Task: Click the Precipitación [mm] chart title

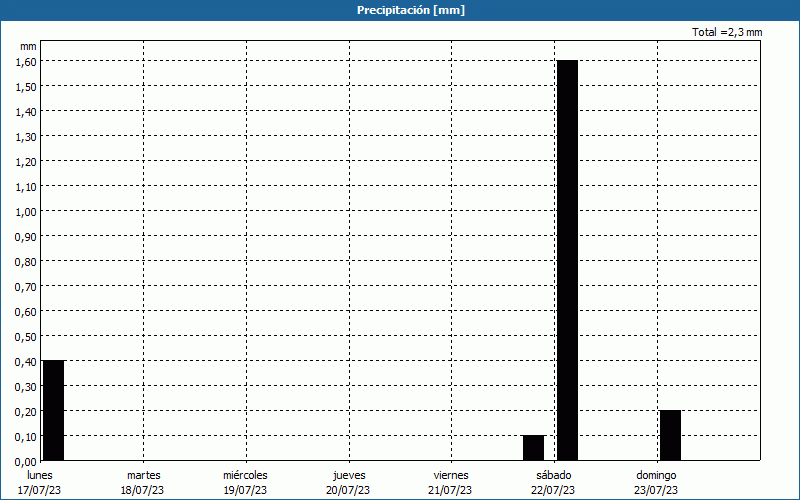Action: [411, 10]
